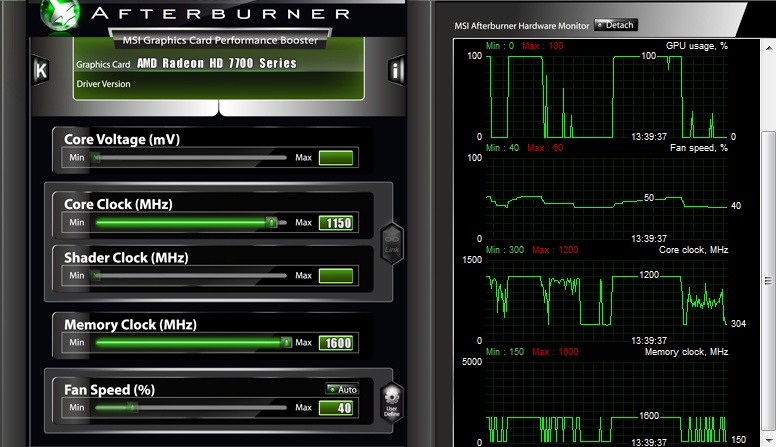The image size is (776, 447).
Task: Select the Fan Speed value field 40
Action: pos(336,408)
